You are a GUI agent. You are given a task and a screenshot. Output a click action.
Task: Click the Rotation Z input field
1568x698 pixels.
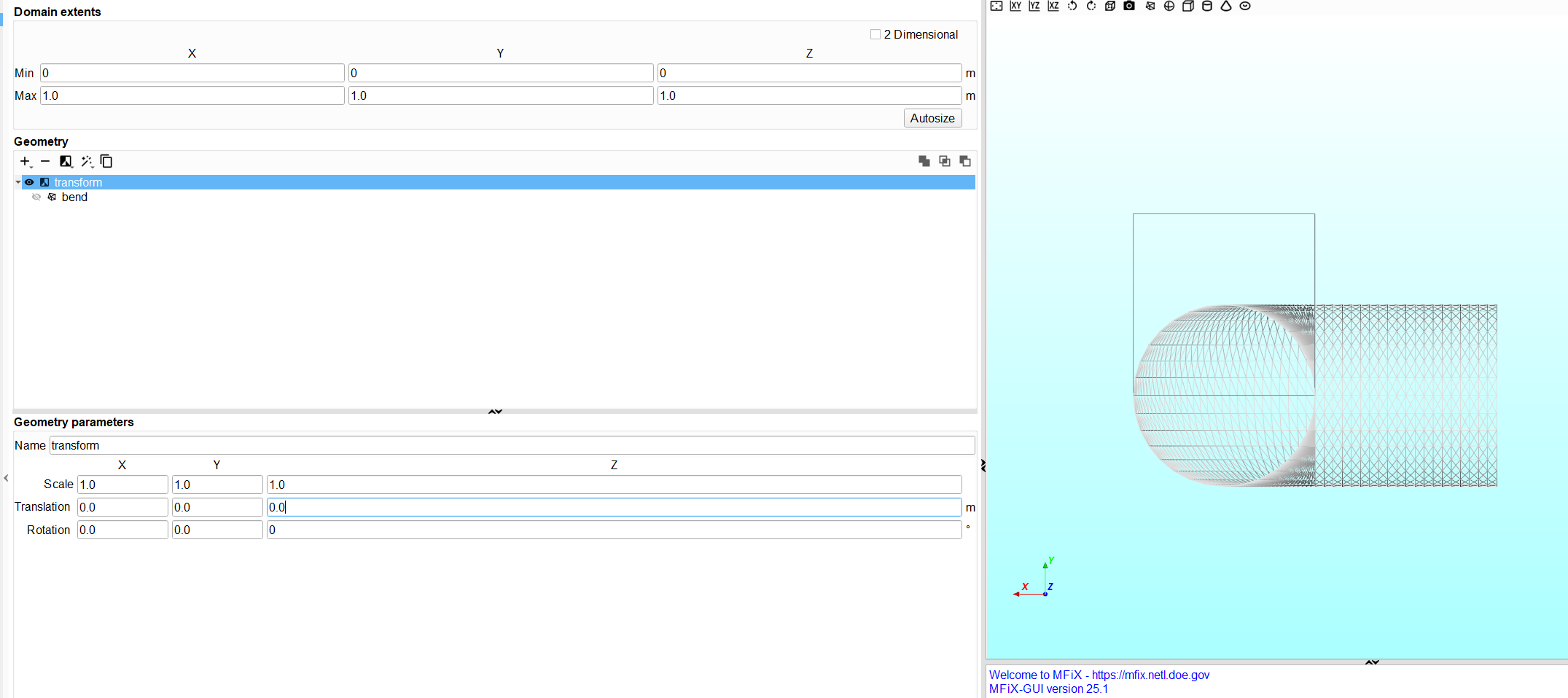pos(613,530)
